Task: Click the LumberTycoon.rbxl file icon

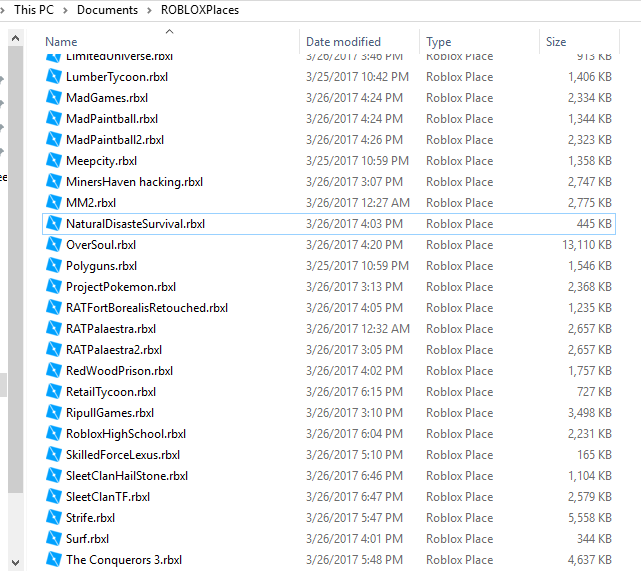Action: (54, 76)
